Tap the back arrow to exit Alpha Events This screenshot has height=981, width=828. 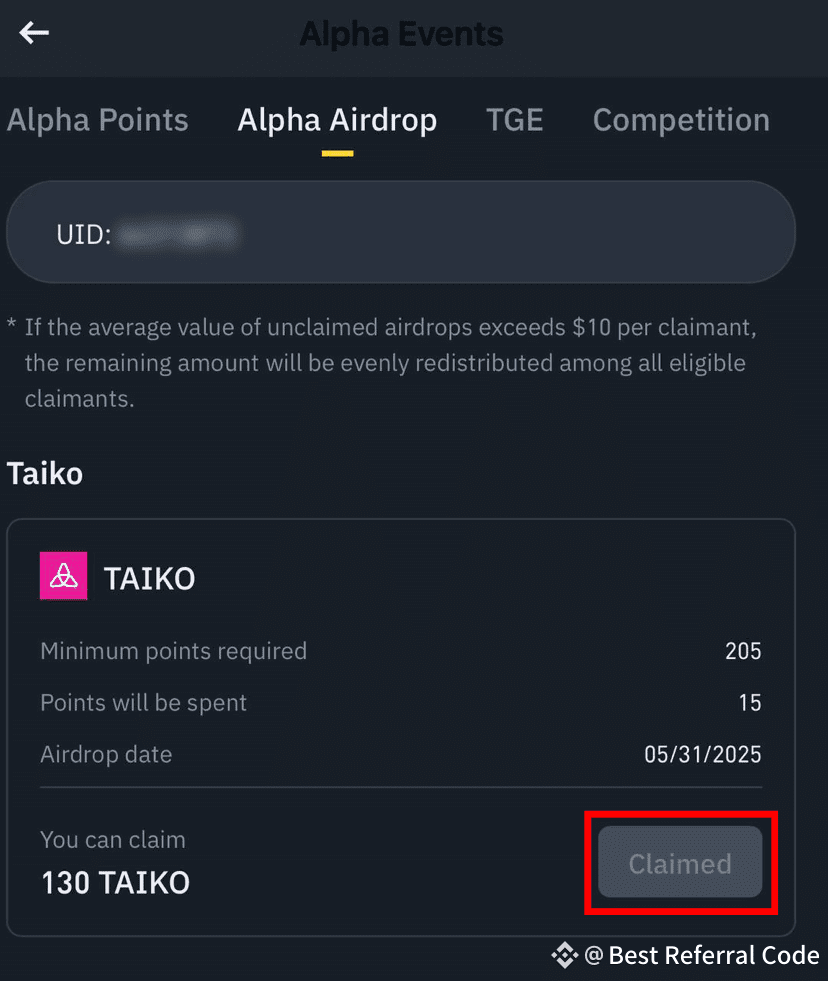tap(34, 33)
